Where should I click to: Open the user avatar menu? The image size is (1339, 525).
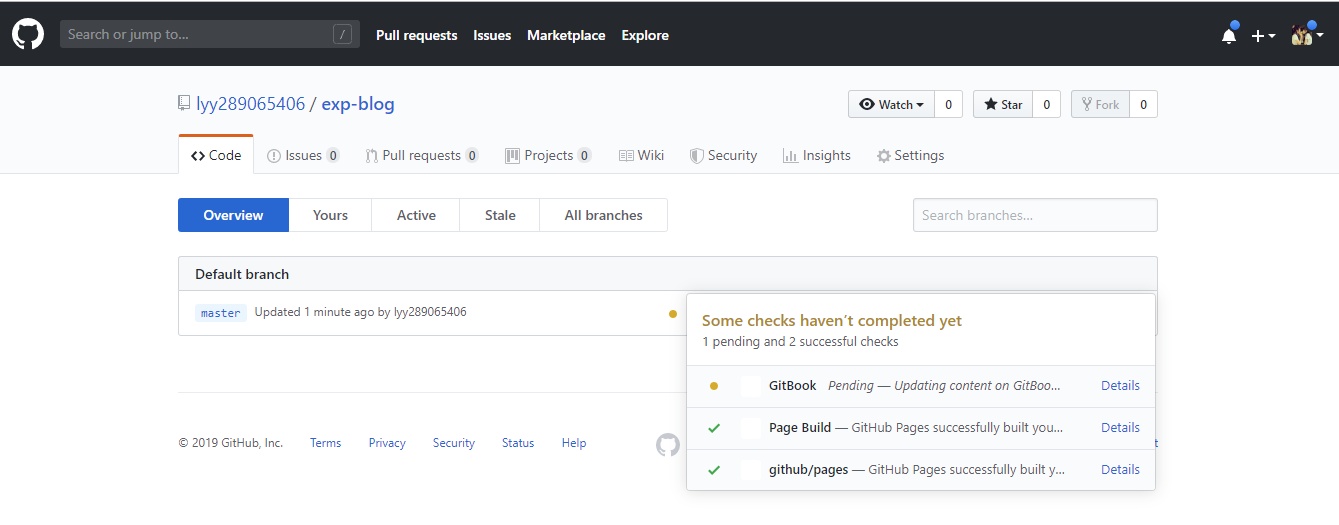pyautogui.click(x=1307, y=35)
